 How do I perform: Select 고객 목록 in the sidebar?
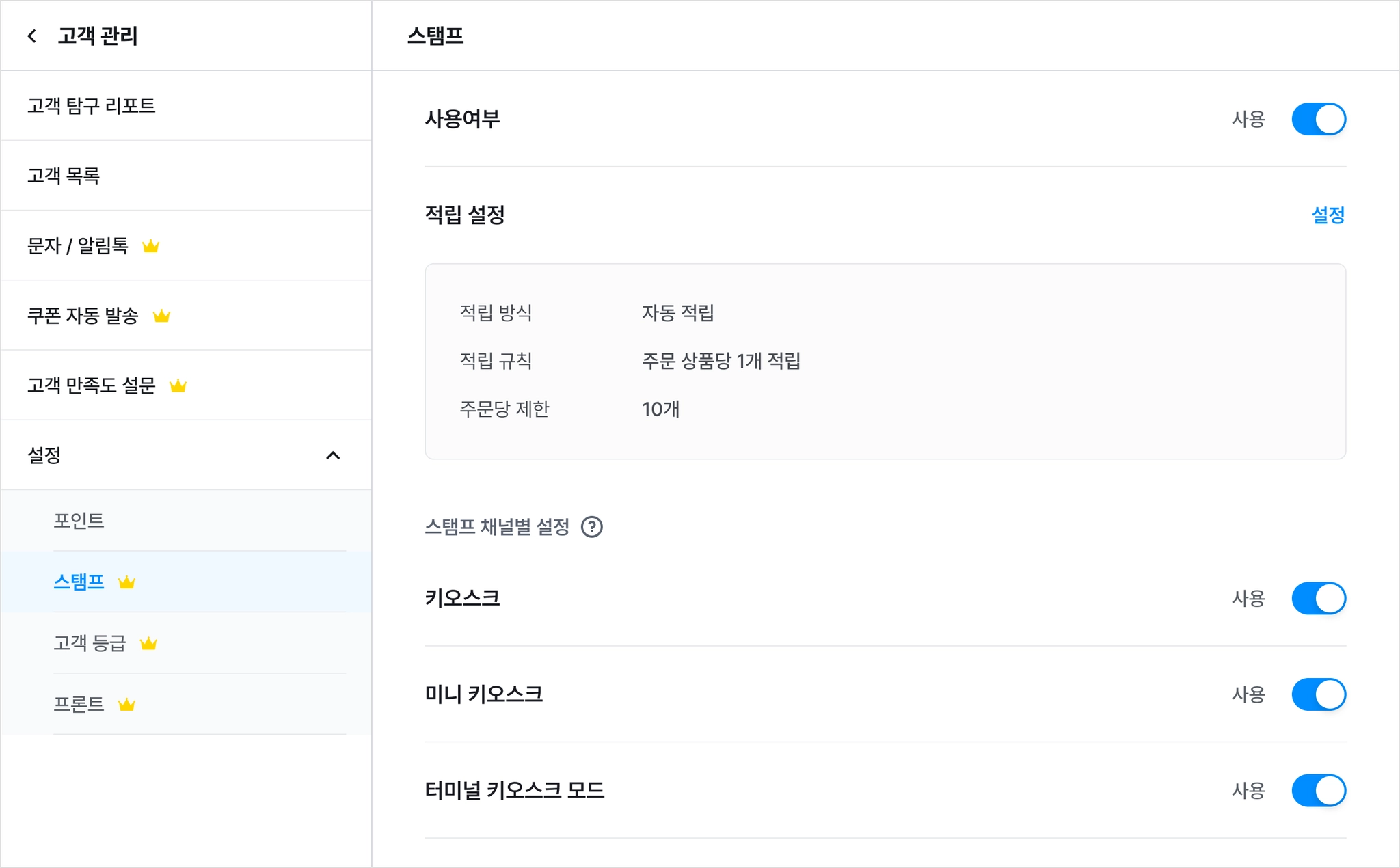(186, 176)
